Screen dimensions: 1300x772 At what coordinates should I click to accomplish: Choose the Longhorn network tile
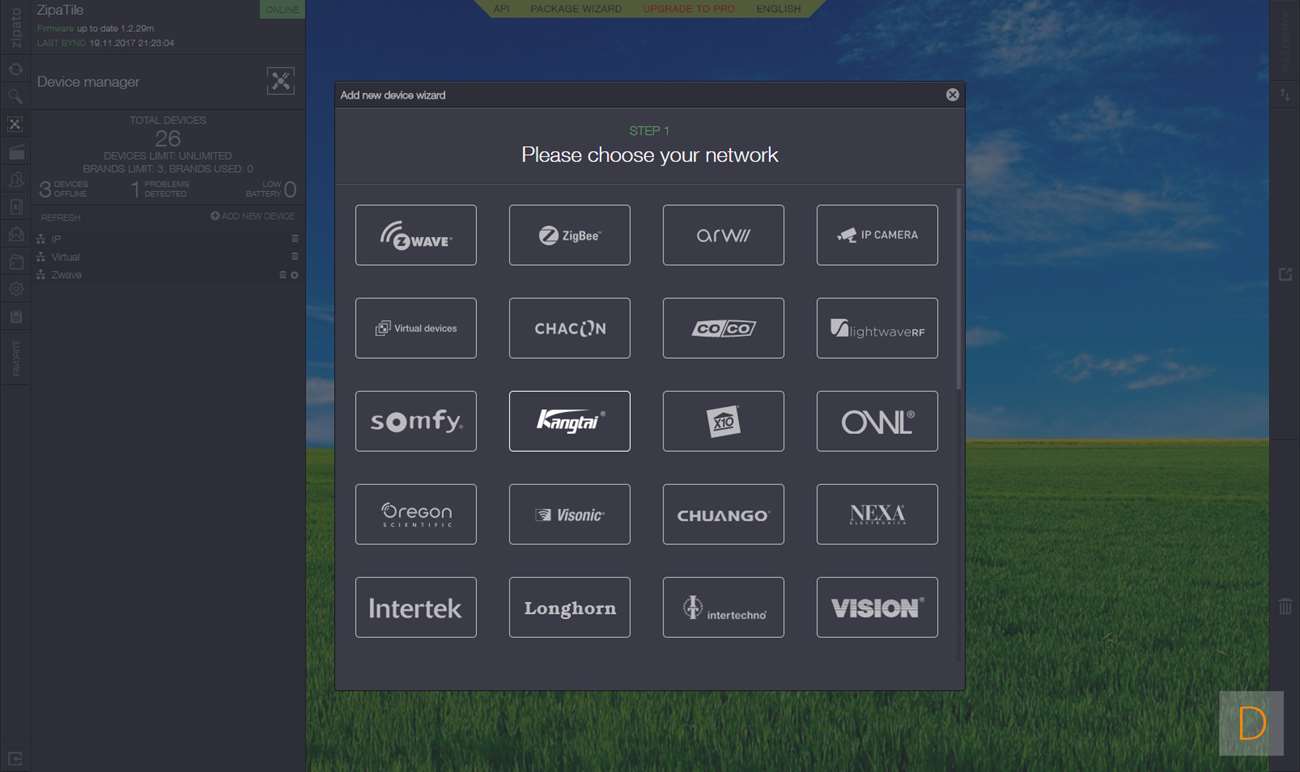click(570, 607)
